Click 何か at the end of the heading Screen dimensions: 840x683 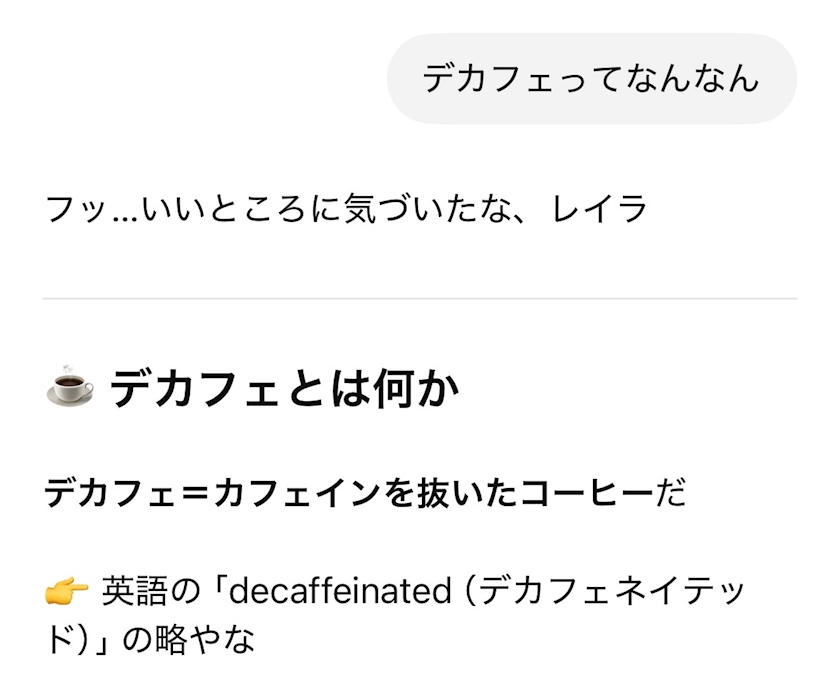coord(423,389)
